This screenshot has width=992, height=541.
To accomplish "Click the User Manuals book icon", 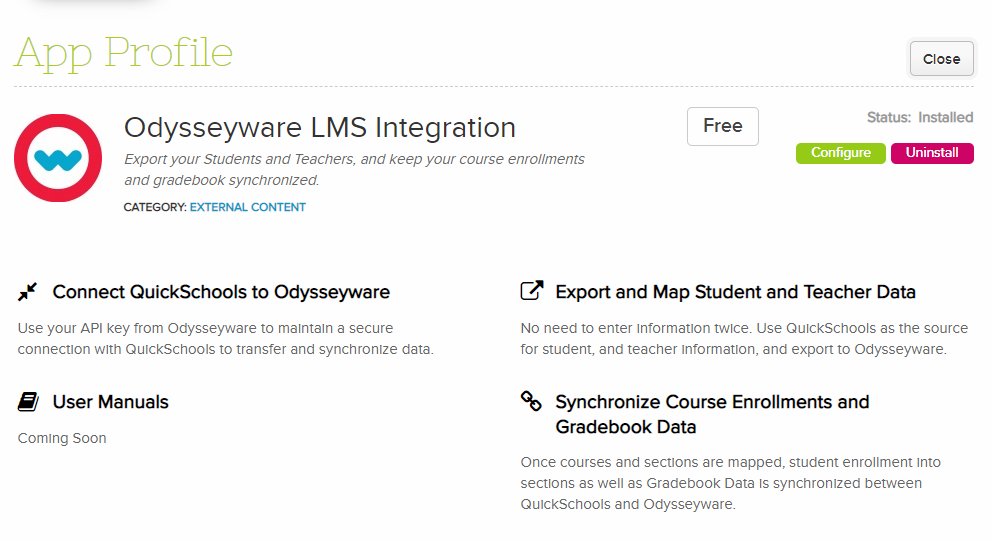I will [x=28, y=402].
